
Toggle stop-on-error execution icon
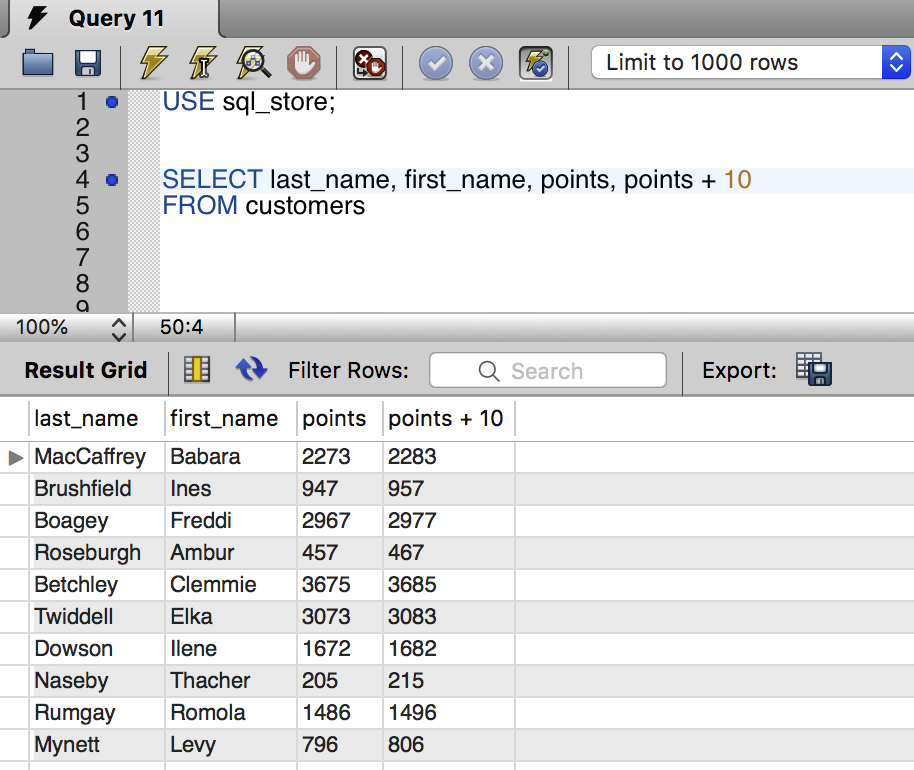pos(370,63)
